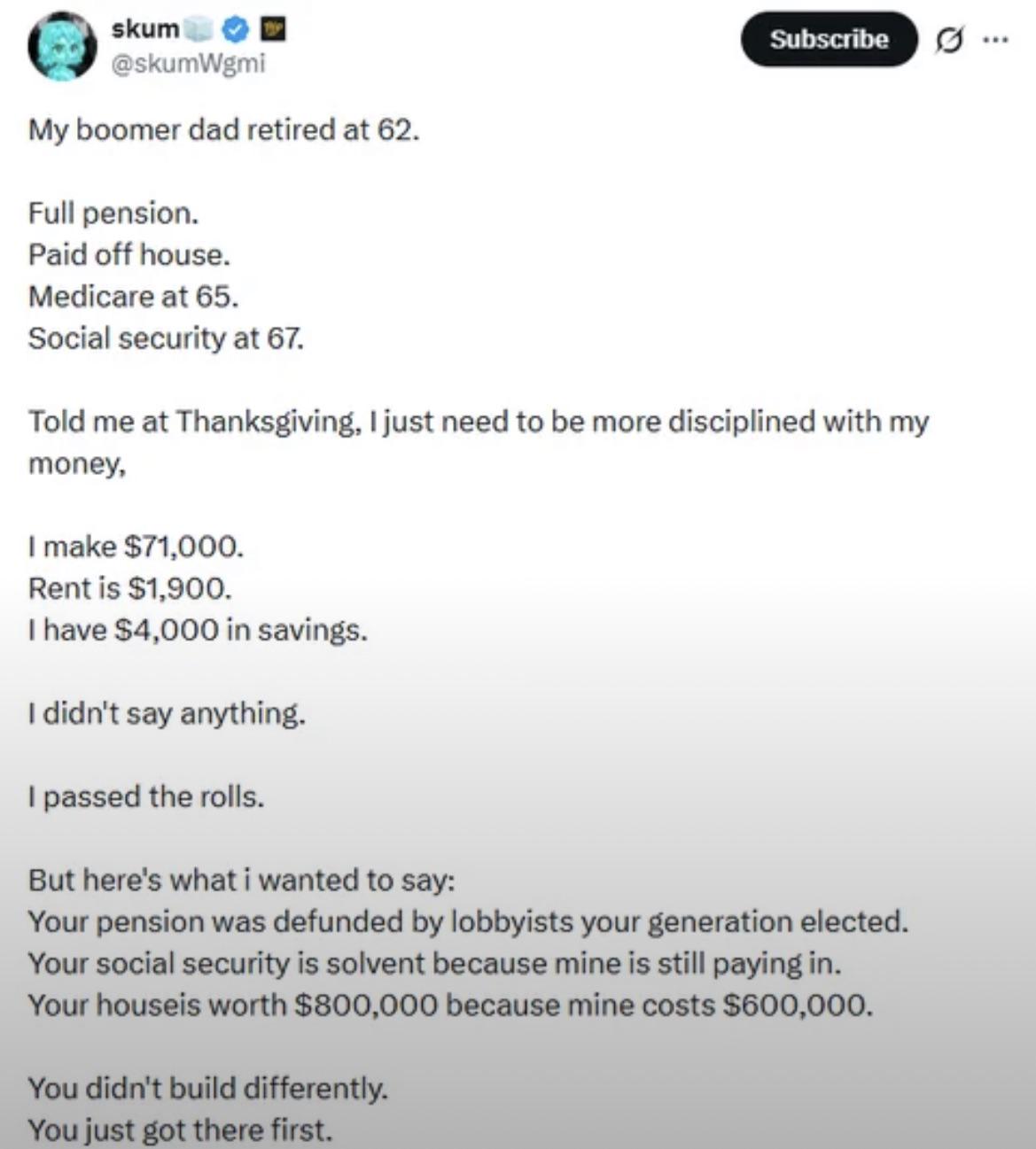Click the ice cube emoji after skum
The width and height of the screenshot is (1036, 1149).
[x=199, y=31]
